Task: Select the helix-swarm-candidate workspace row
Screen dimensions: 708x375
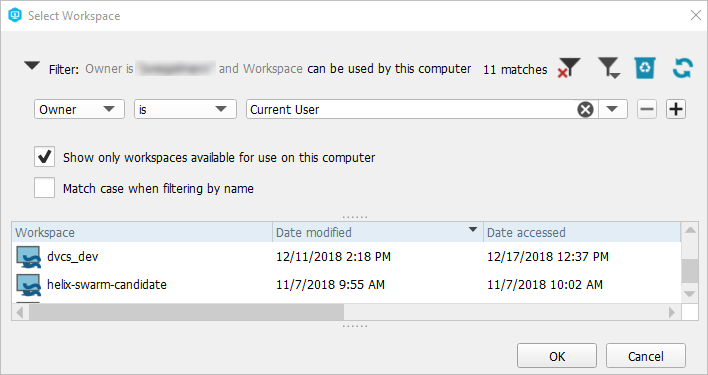Action: point(346,285)
